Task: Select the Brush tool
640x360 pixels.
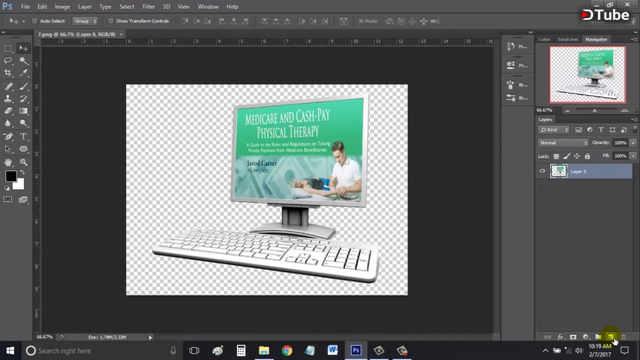Action: click(x=23, y=86)
